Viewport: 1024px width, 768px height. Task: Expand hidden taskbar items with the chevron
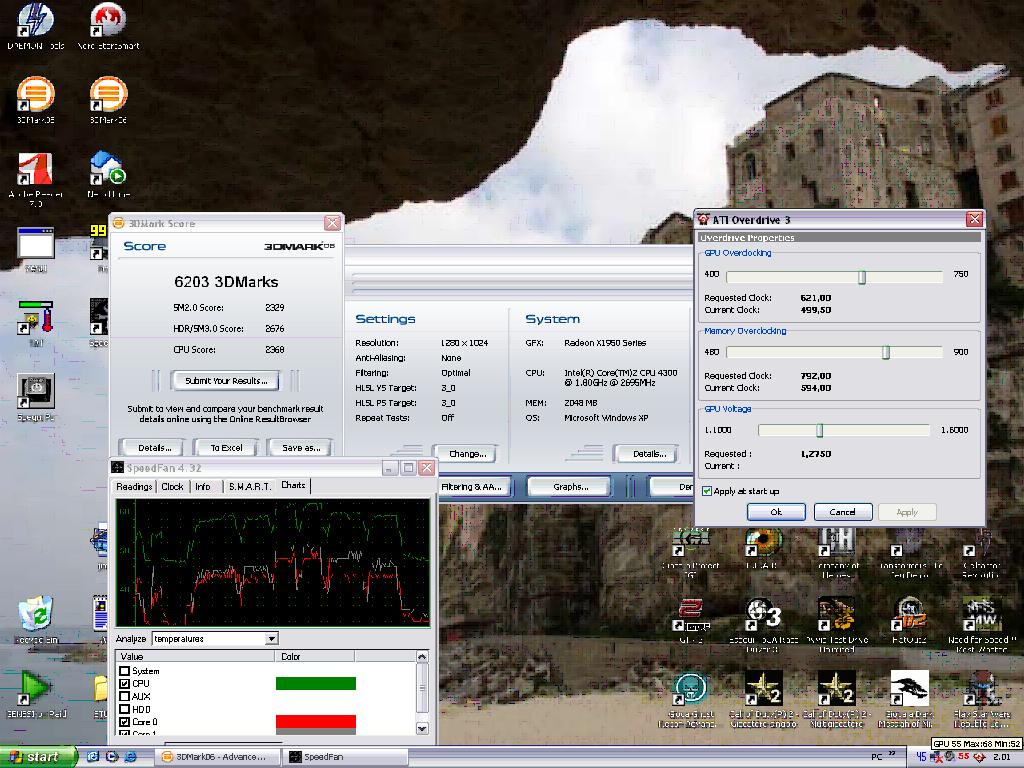(893, 755)
